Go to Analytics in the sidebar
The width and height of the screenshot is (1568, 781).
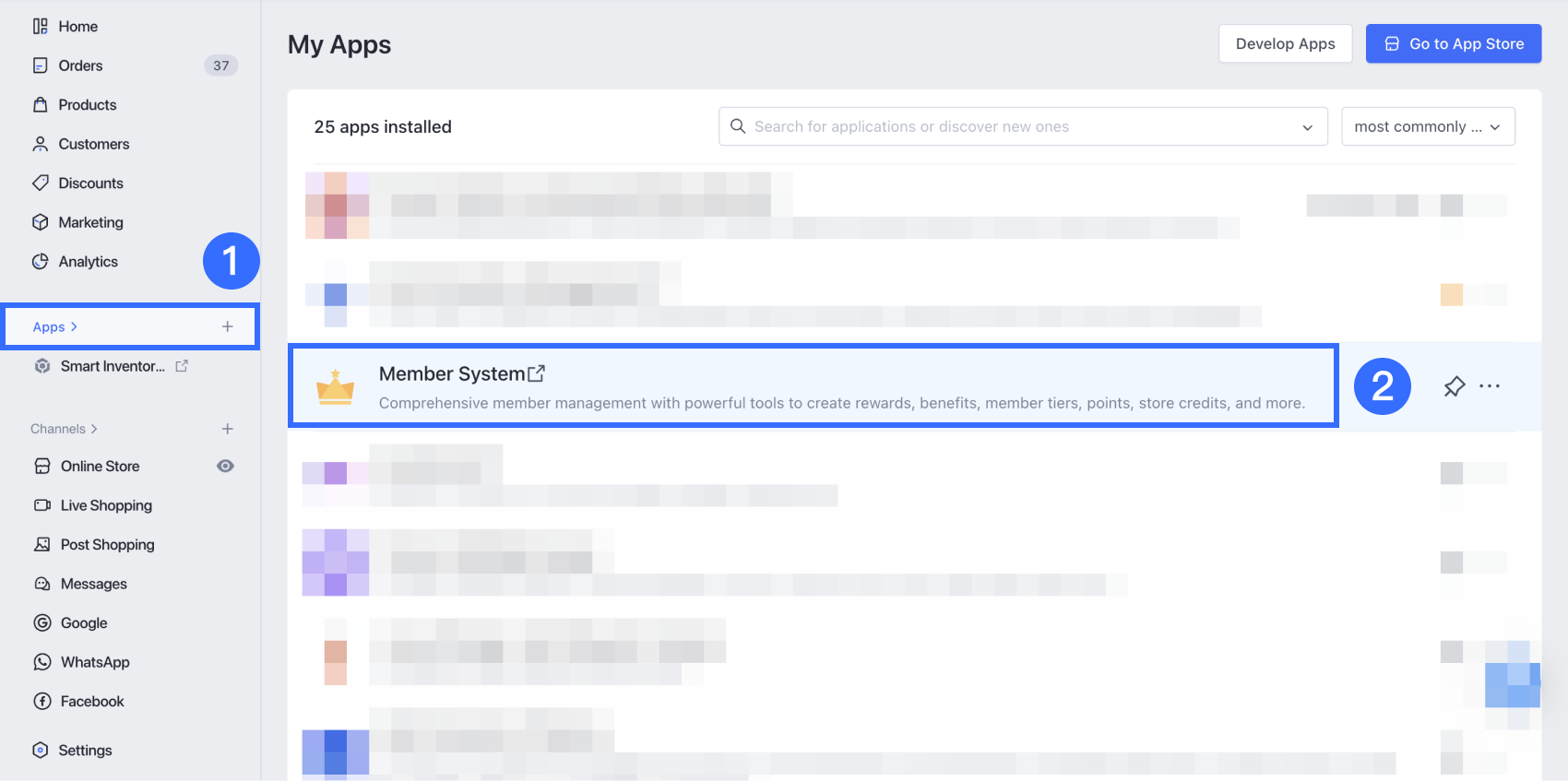pyautogui.click(x=88, y=262)
